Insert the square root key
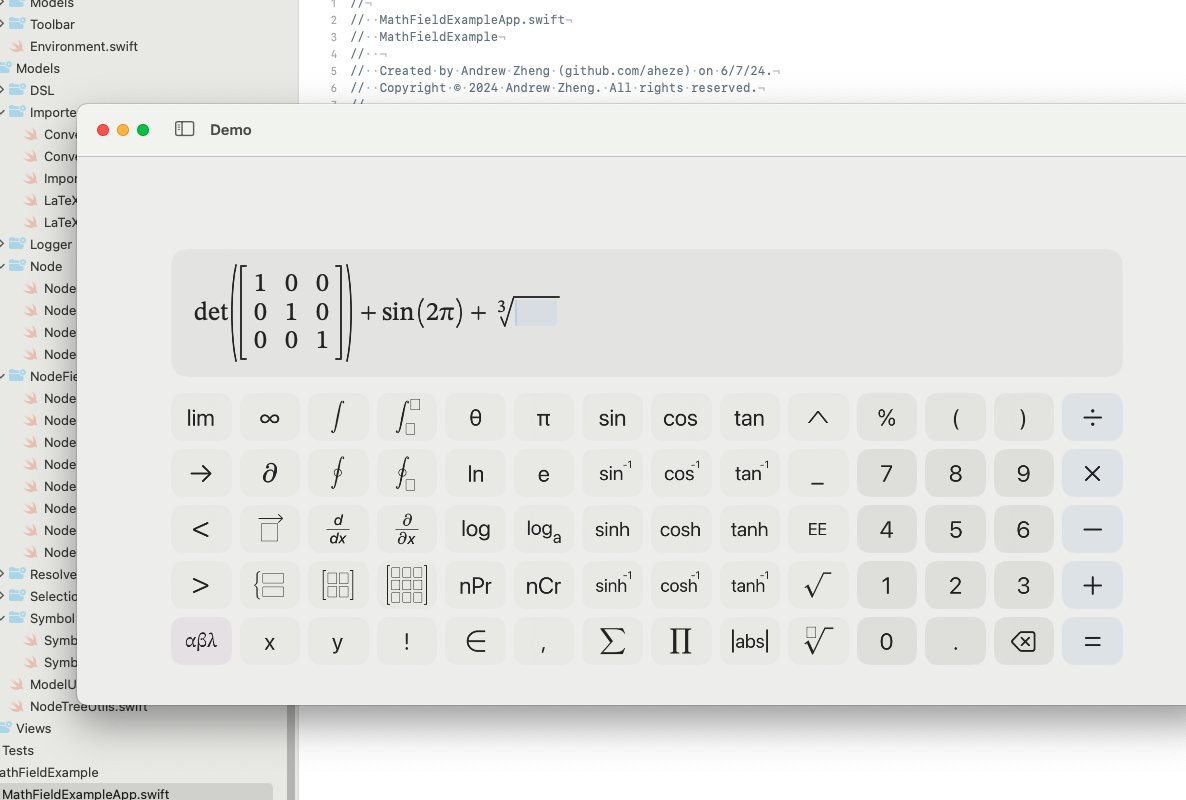 [818, 585]
